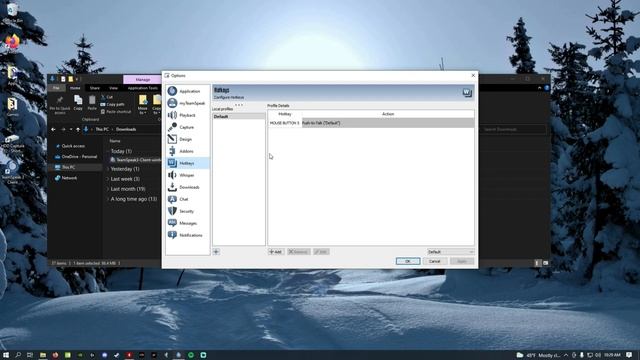Open the Chat settings section

coord(188,199)
